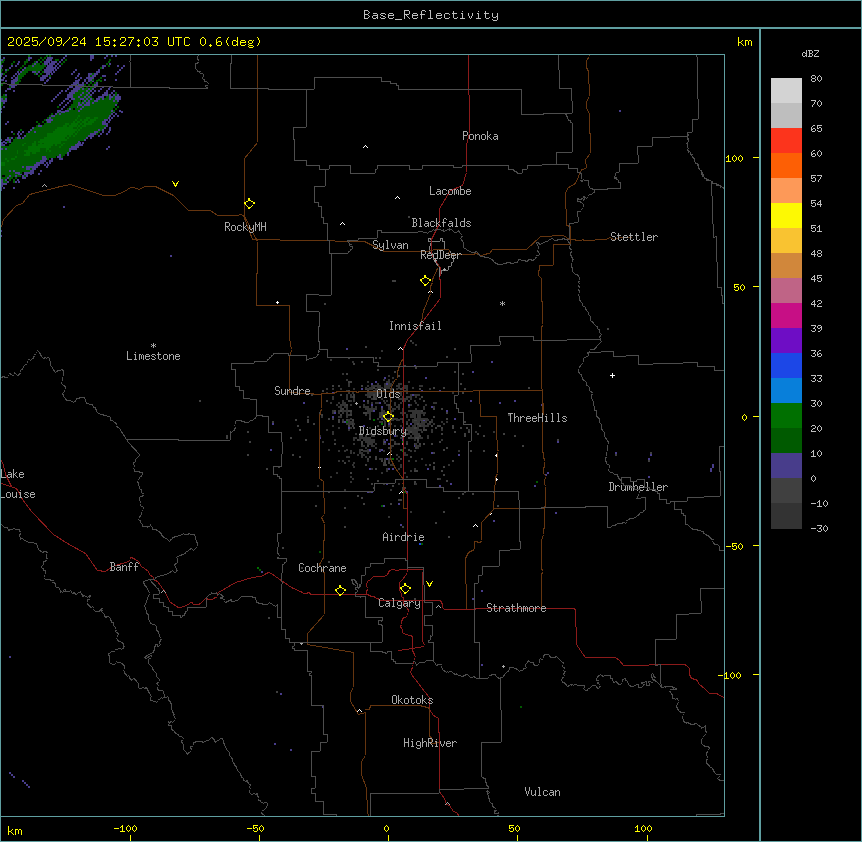862x842 pixels.
Task: Select the Stettler city label
Action: coord(634,237)
